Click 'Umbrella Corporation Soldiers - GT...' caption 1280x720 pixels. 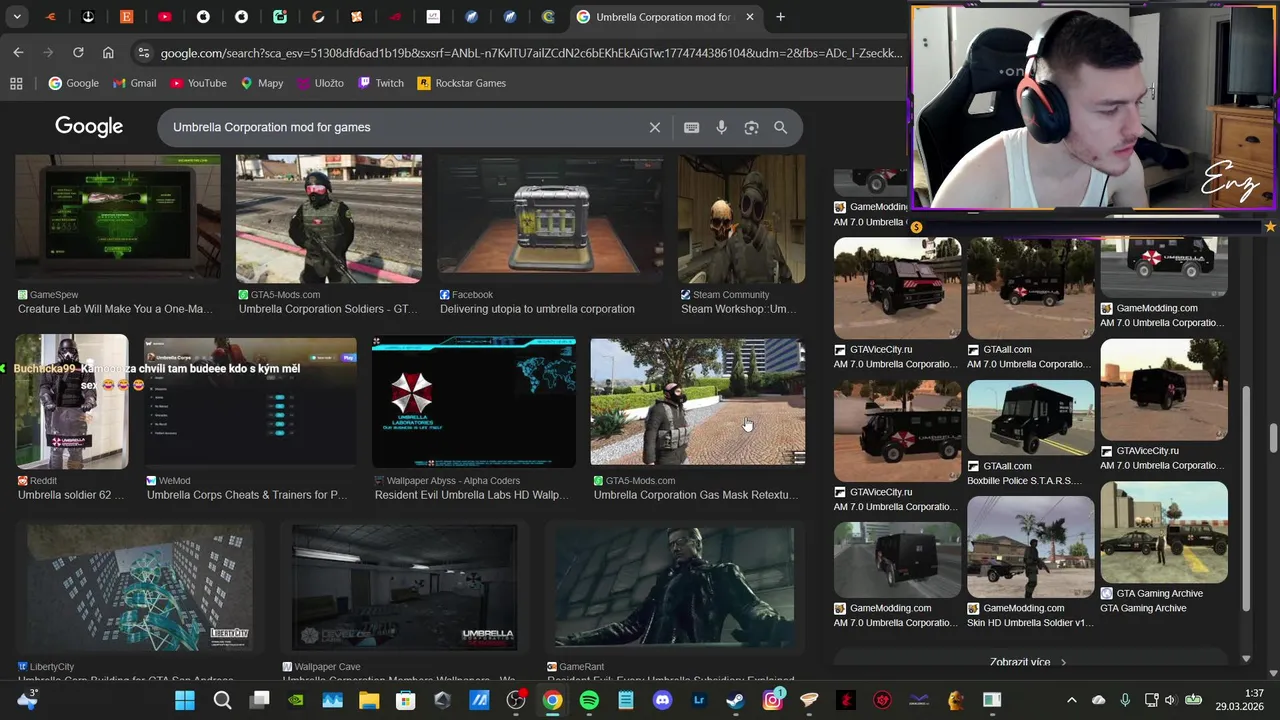[x=328, y=309]
